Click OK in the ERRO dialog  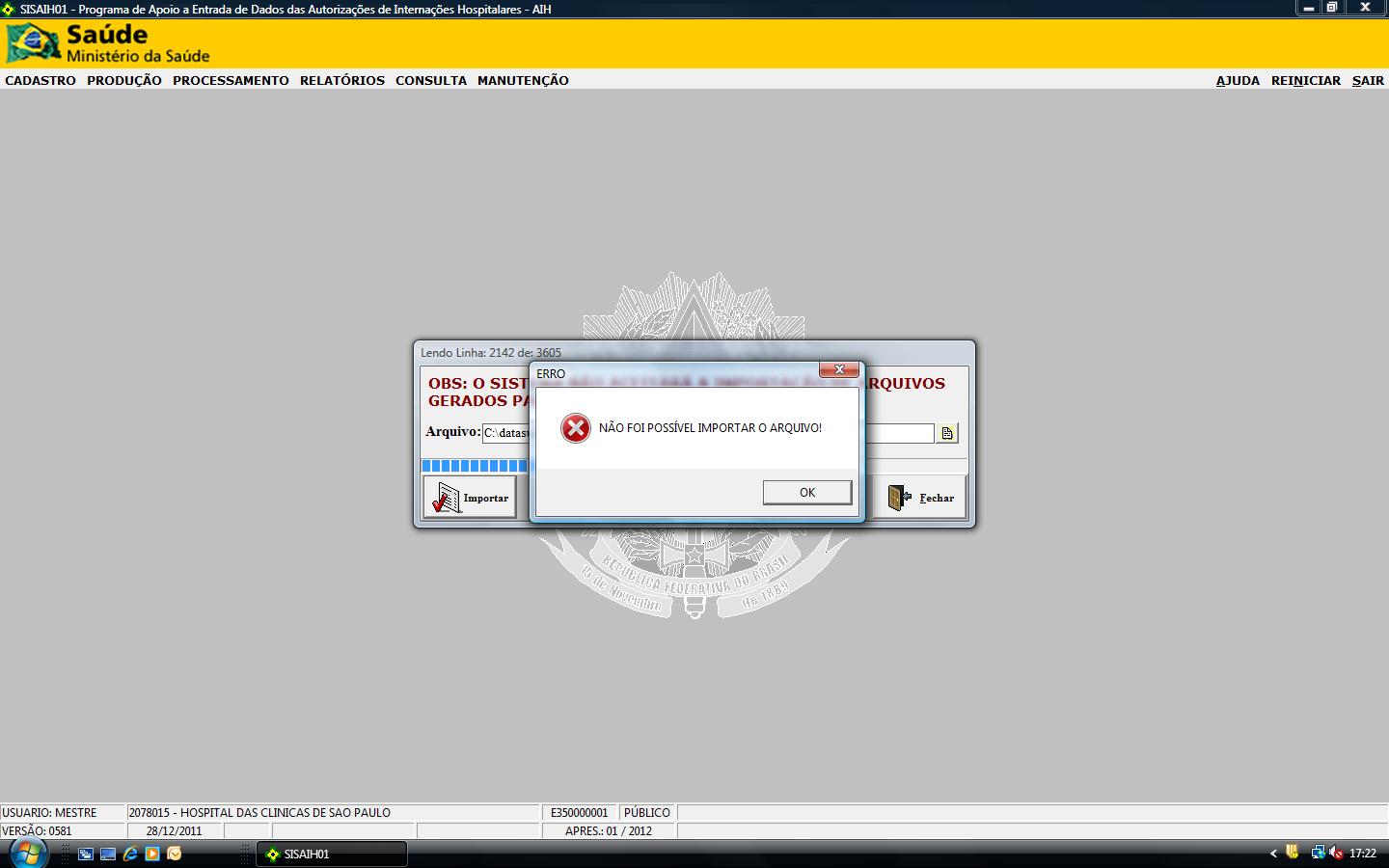(x=807, y=492)
